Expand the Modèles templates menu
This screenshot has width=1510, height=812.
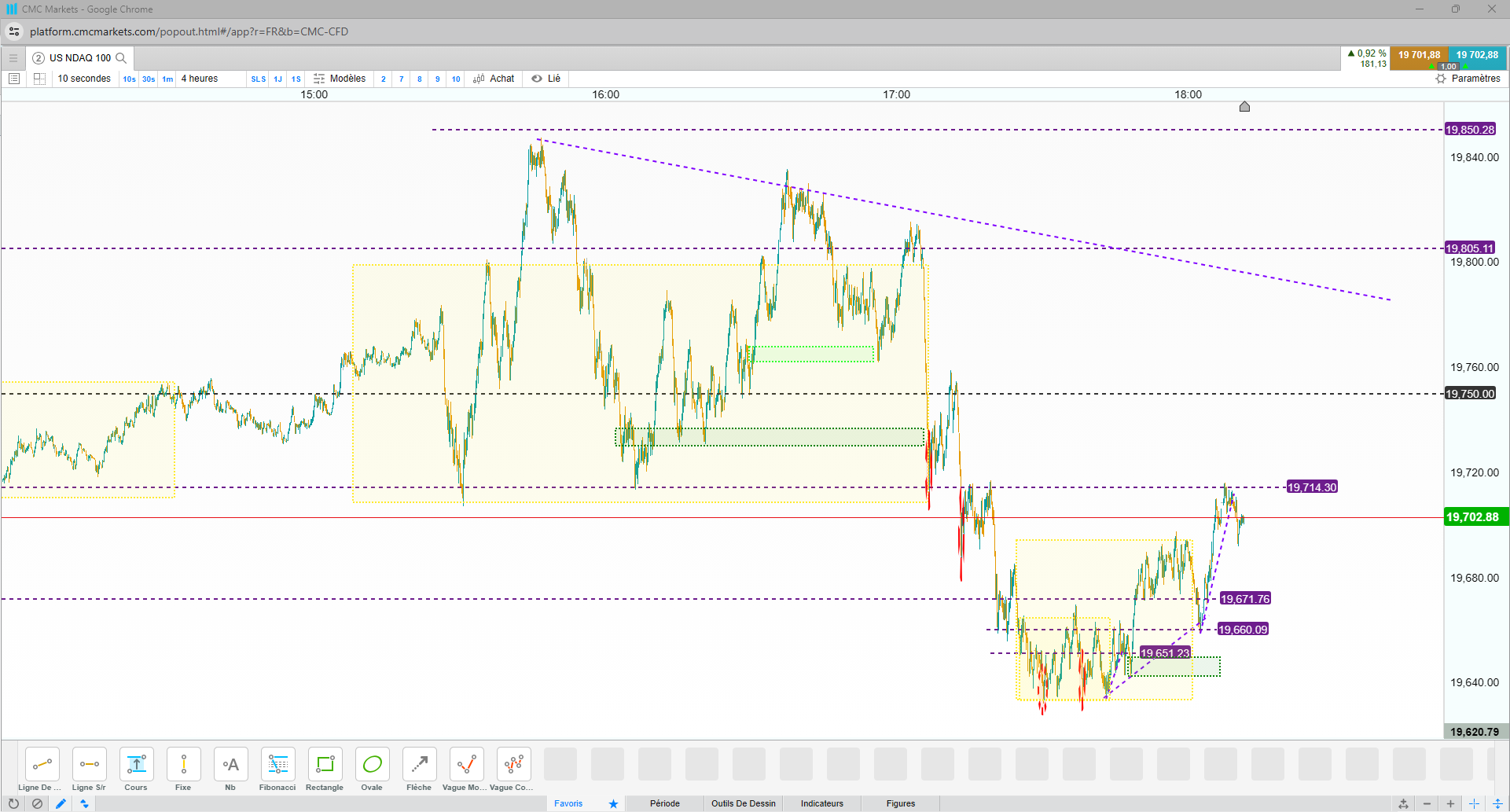[x=340, y=79]
